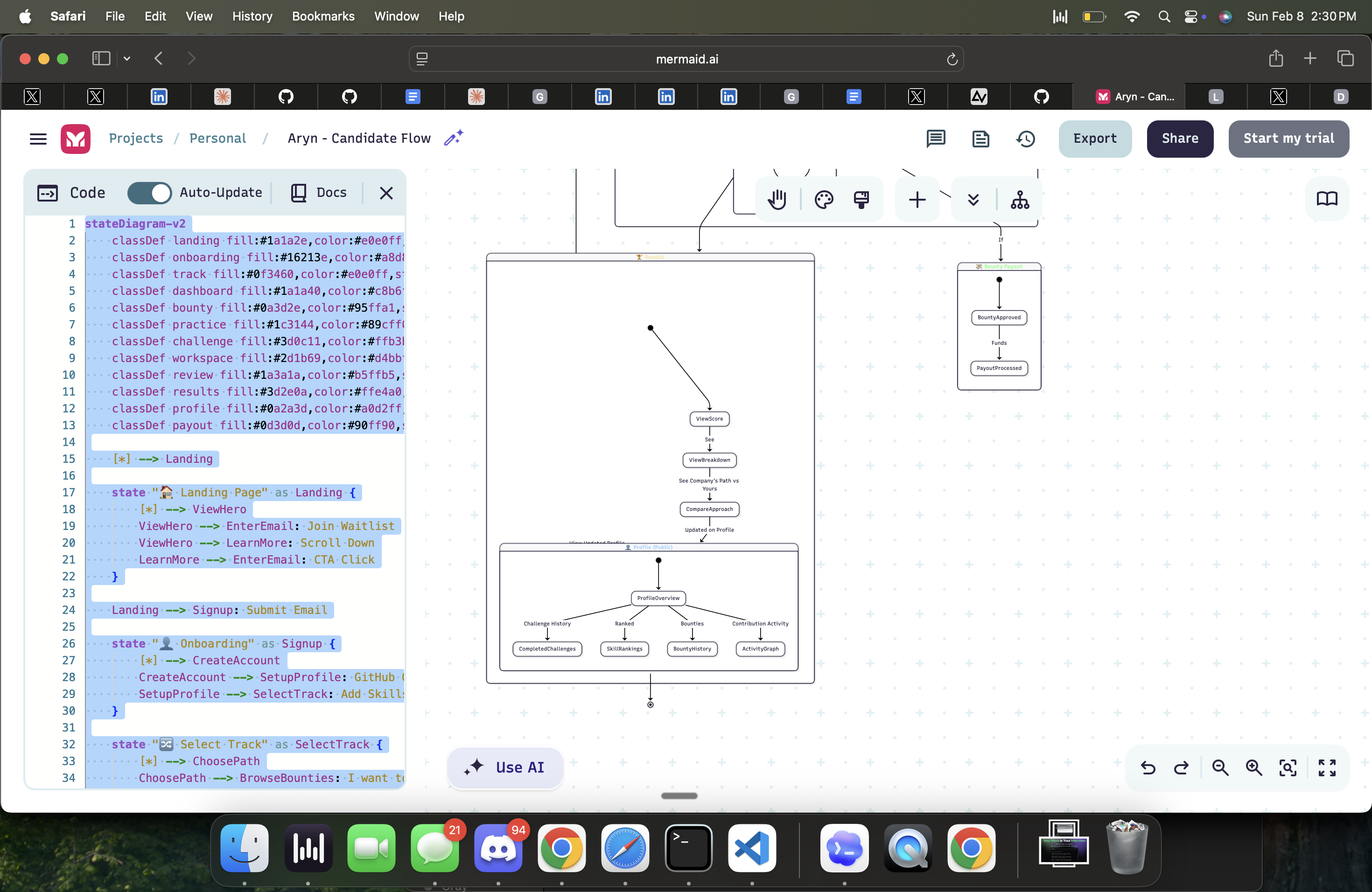Switch to the Docs tab
Screen dimensions: 1372x892
[x=319, y=193]
